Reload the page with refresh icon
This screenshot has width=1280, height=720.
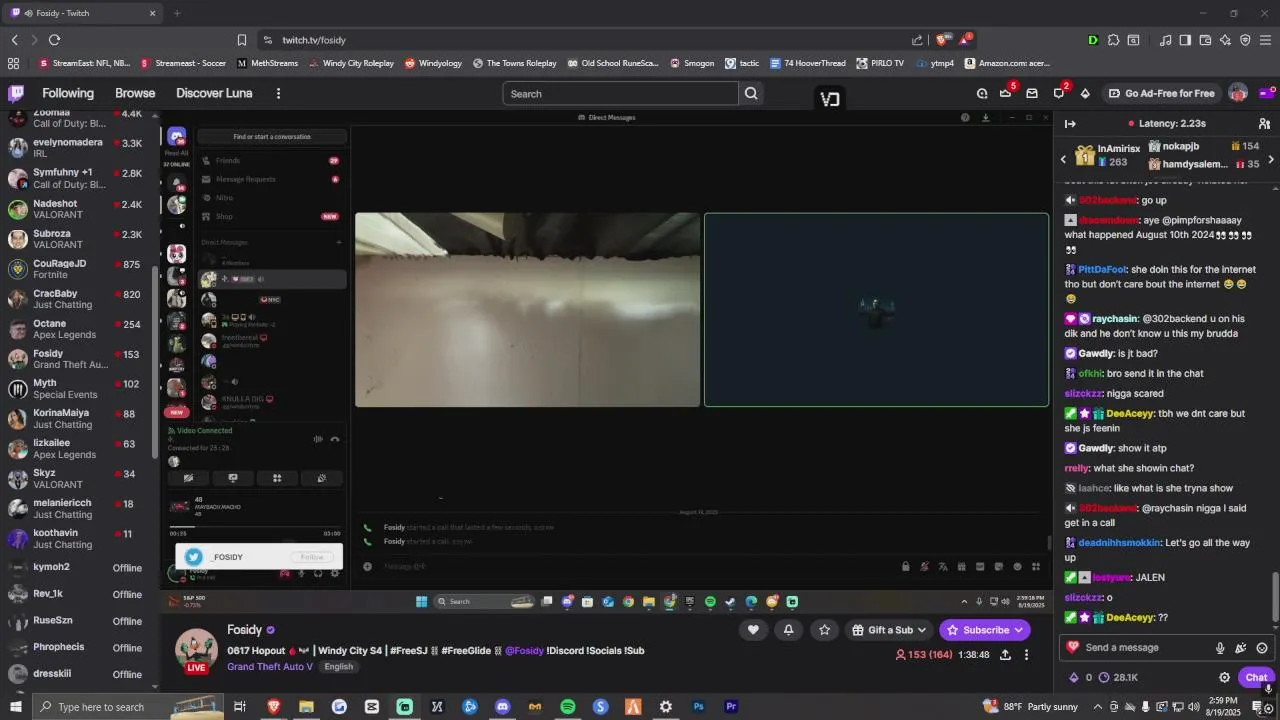coord(54,40)
